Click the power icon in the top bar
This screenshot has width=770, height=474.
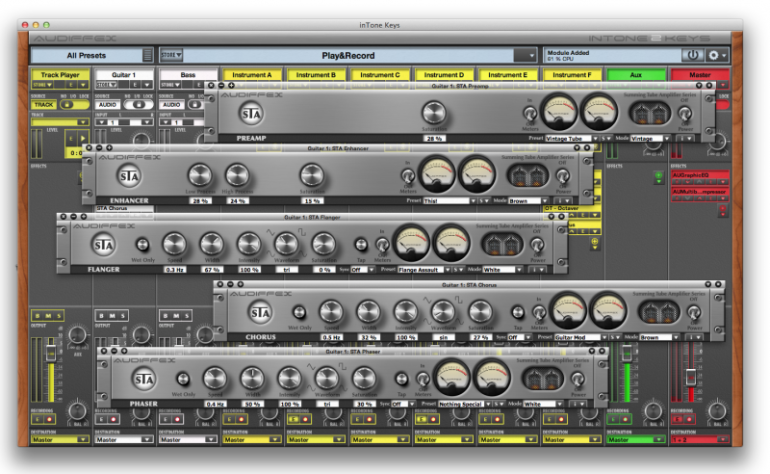point(693,55)
